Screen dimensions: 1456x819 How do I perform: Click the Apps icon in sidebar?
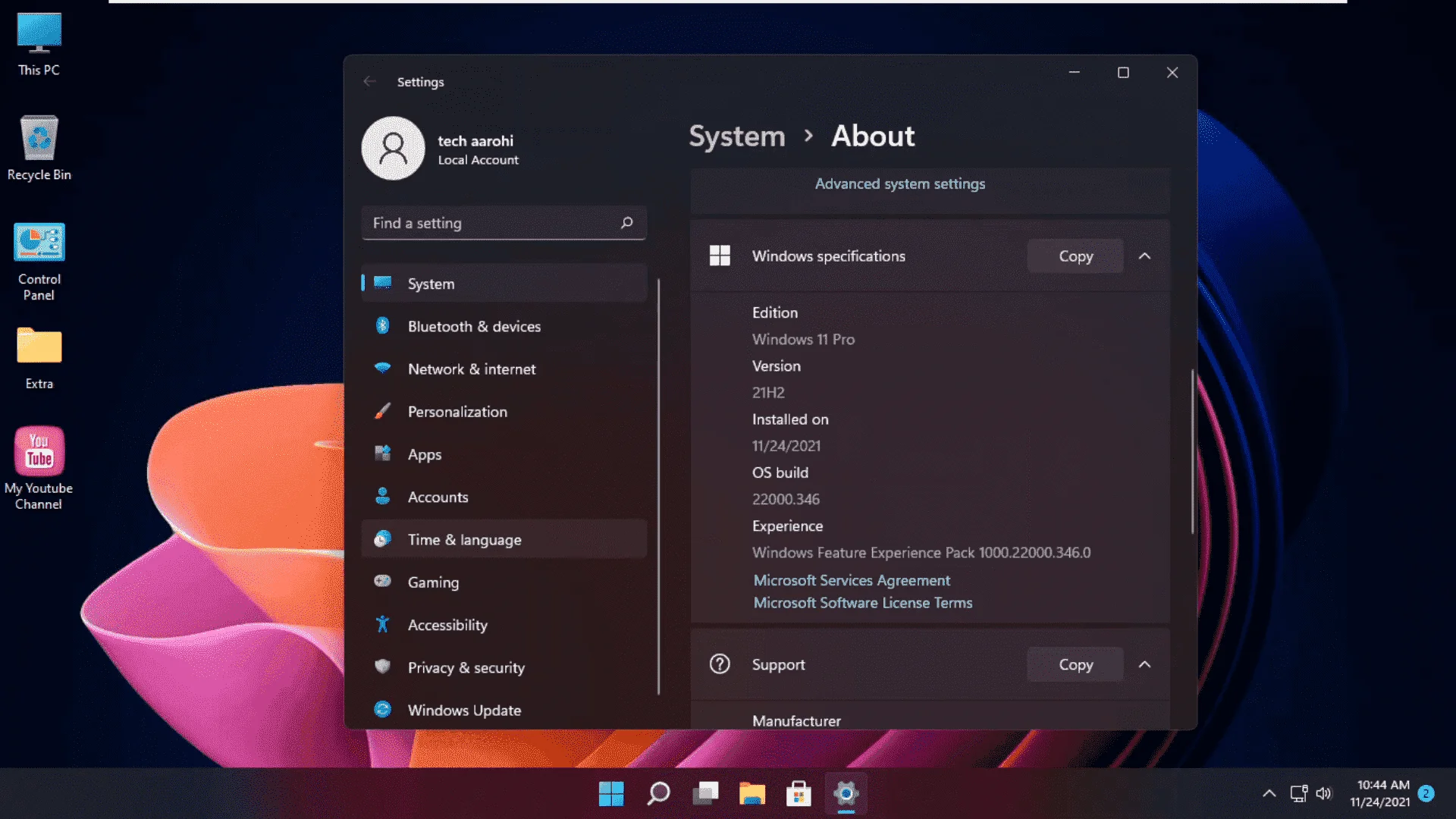[383, 453]
